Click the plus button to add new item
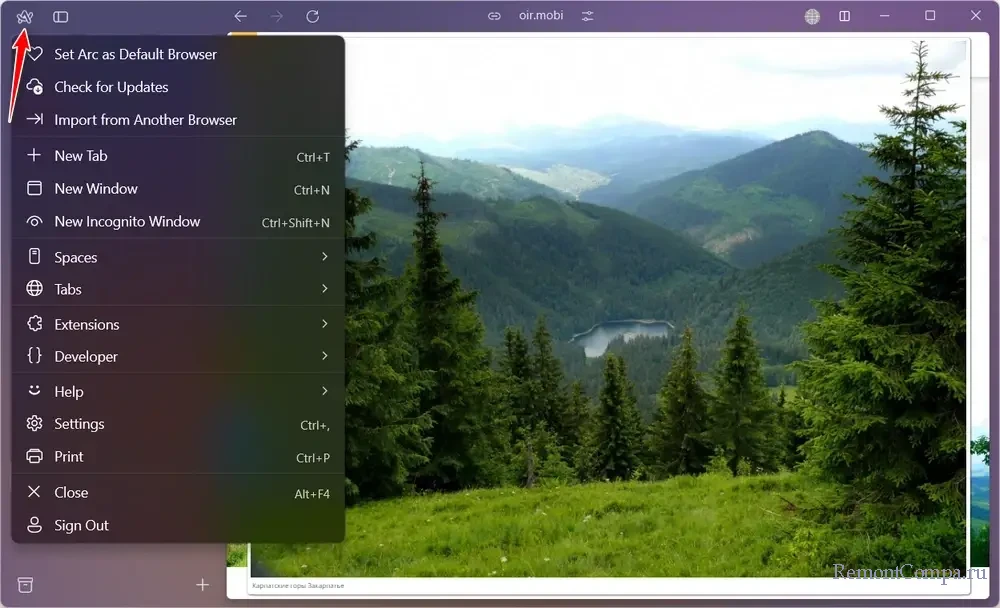The image size is (1000, 608). (202, 584)
